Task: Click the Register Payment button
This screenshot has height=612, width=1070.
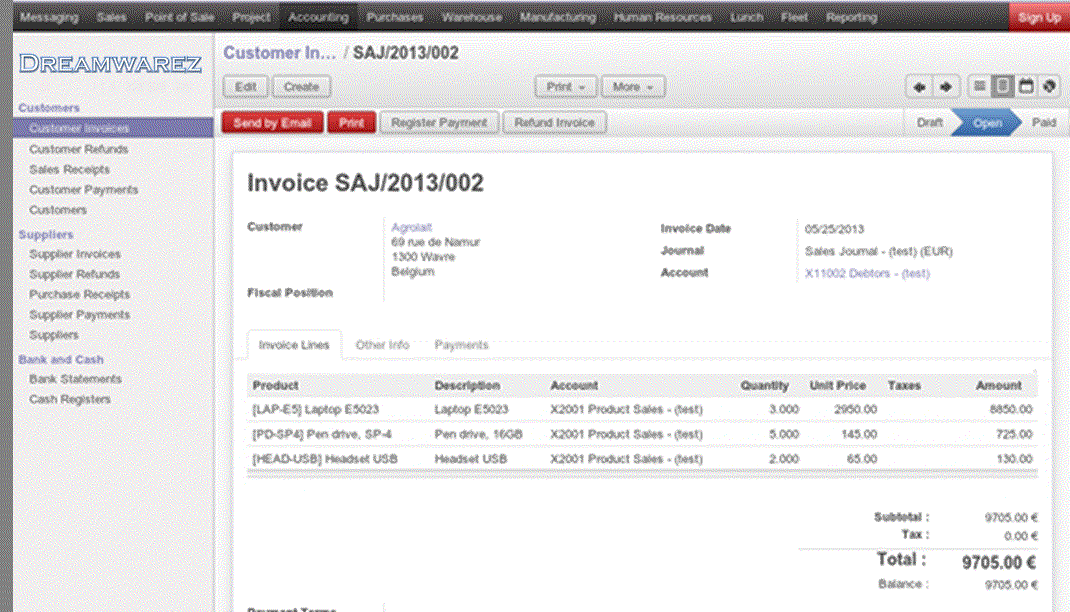Action: 438,122
